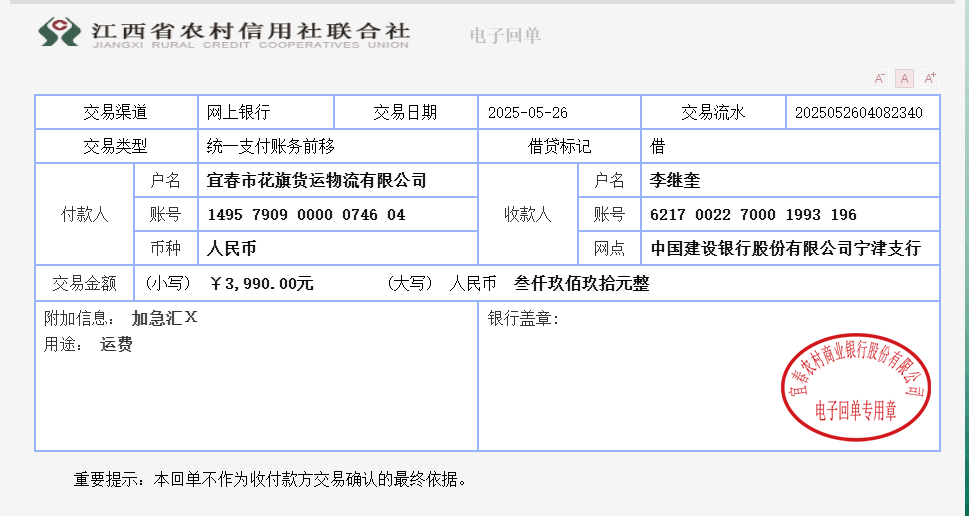The width and height of the screenshot is (969, 516).
Task: Click the 交易流水 label cell
Action: pyautogui.click(x=713, y=112)
